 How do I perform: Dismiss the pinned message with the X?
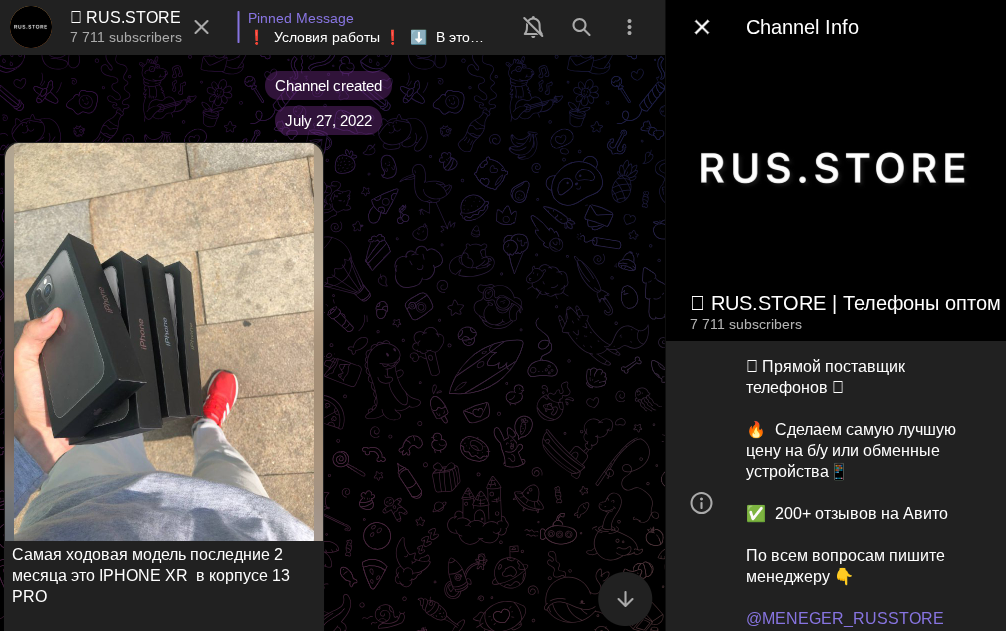click(x=201, y=27)
